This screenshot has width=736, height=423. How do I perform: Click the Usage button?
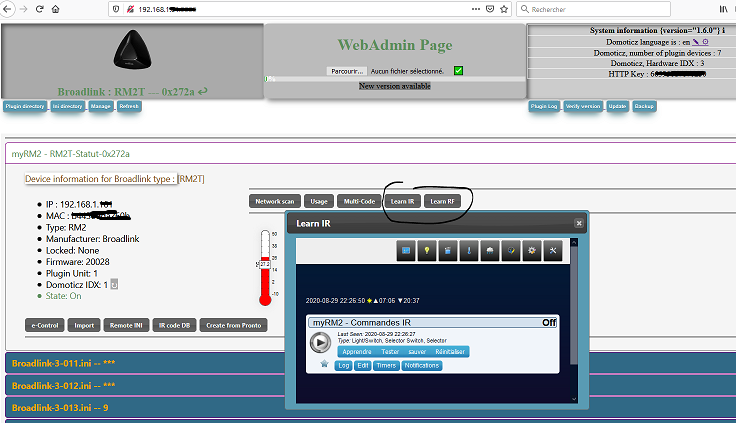click(319, 201)
